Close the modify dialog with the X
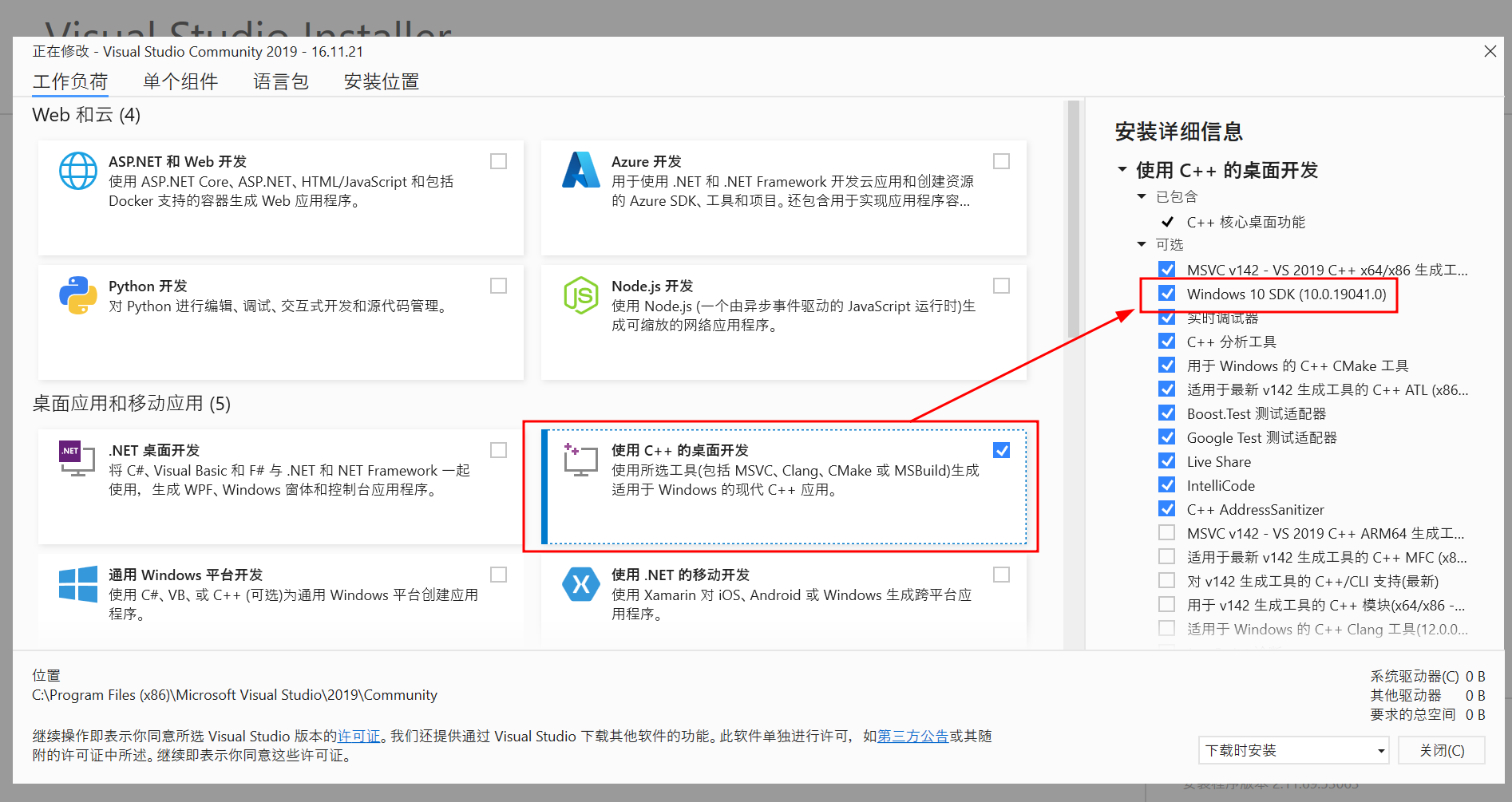The height and width of the screenshot is (802, 1512). coord(1490,51)
